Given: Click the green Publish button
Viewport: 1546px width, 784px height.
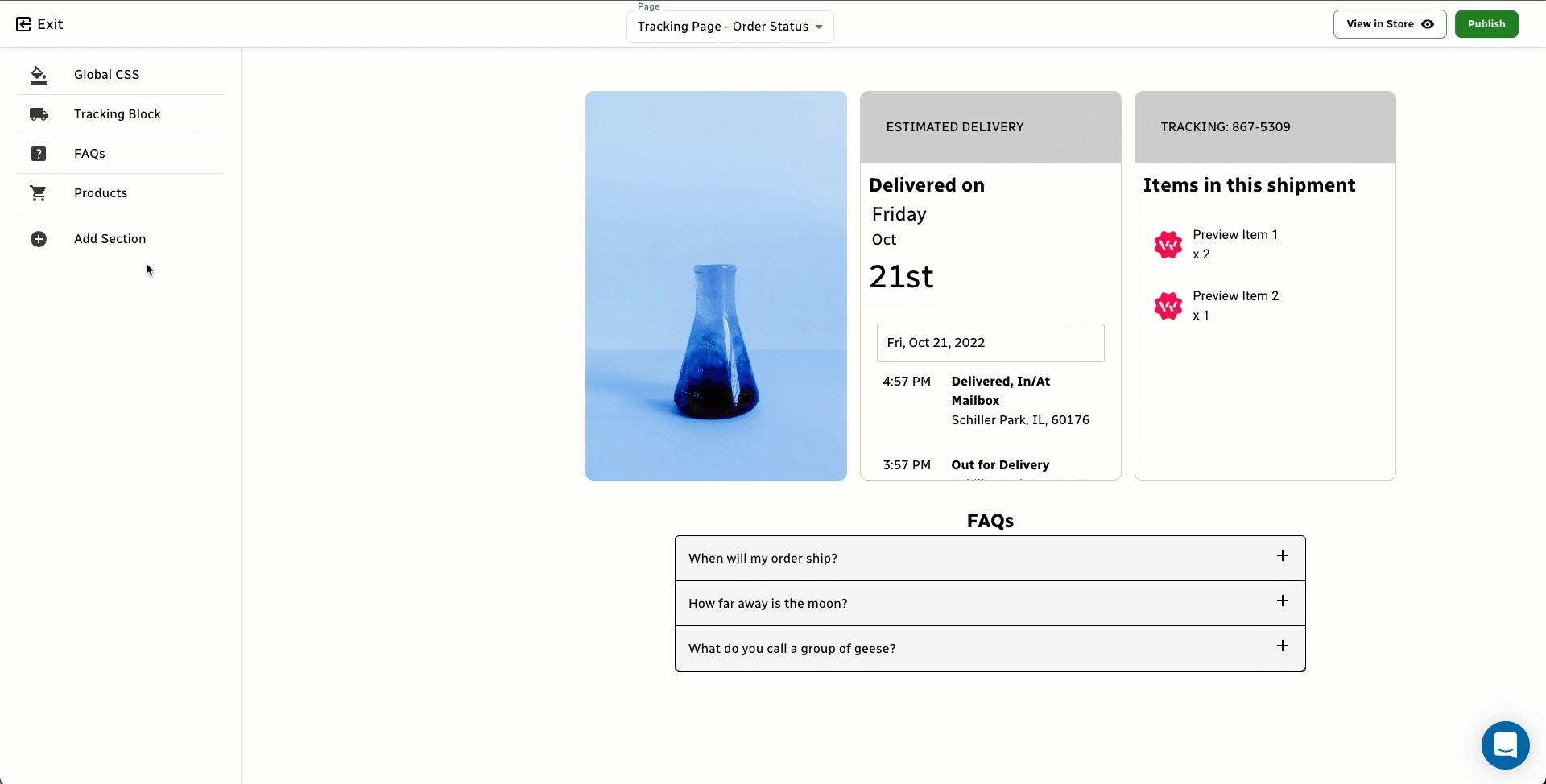Looking at the screenshot, I should tap(1486, 24).
